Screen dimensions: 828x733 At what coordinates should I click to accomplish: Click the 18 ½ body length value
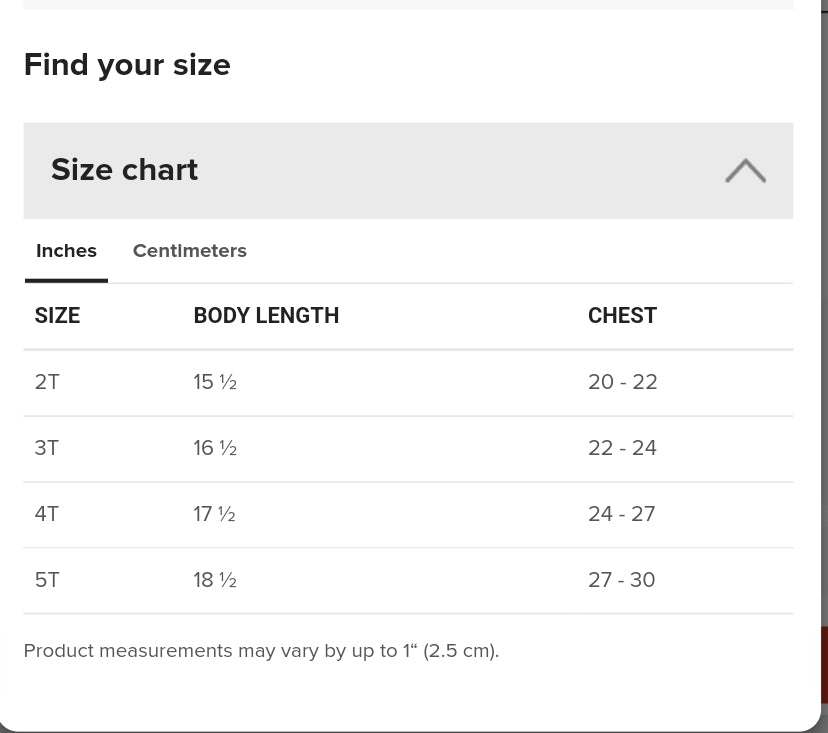tap(215, 580)
